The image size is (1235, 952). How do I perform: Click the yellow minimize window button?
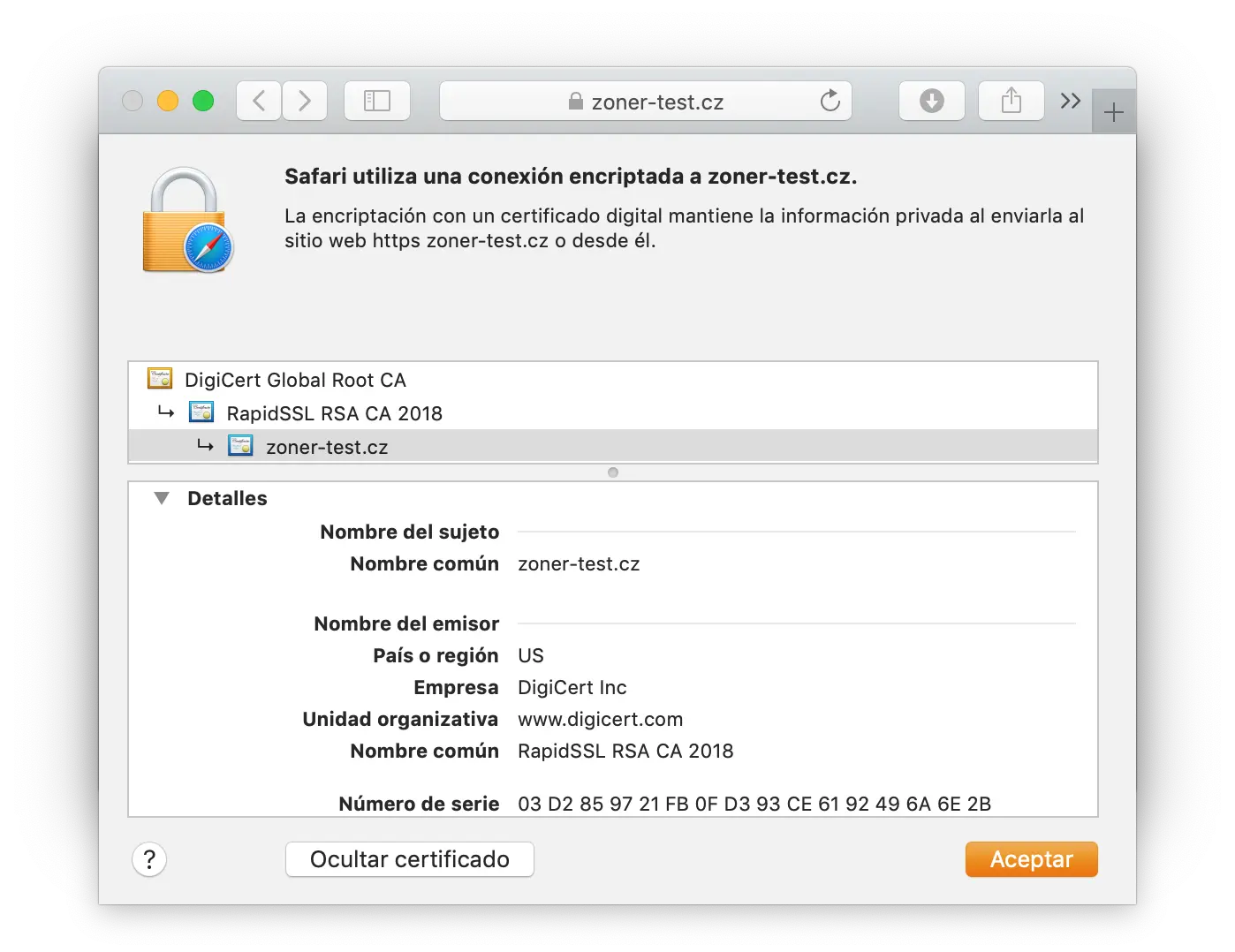(x=168, y=101)
